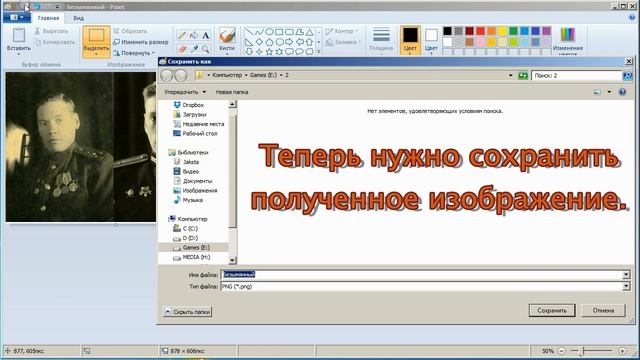Select the Eraser tool in Paint
Image resolution: width=640 pixels, height=360 pixels.
182,49
